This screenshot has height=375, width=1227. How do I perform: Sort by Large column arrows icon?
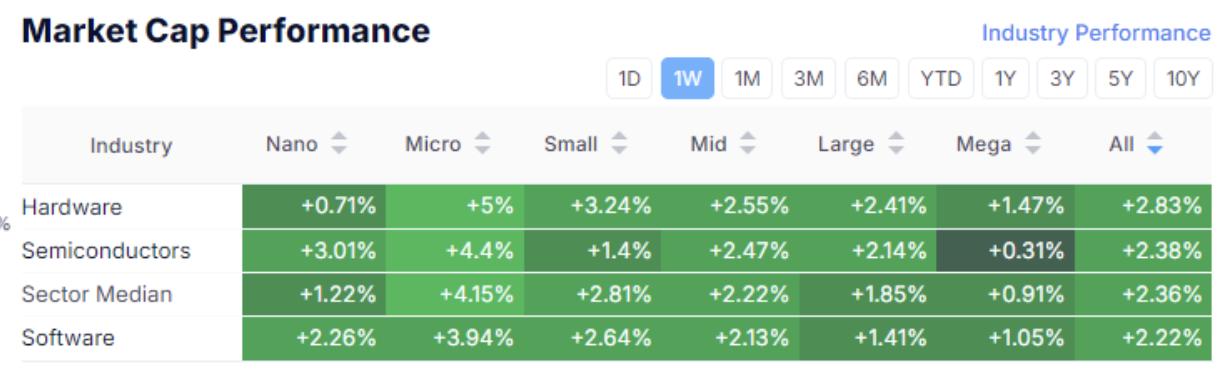click(896, 144)
